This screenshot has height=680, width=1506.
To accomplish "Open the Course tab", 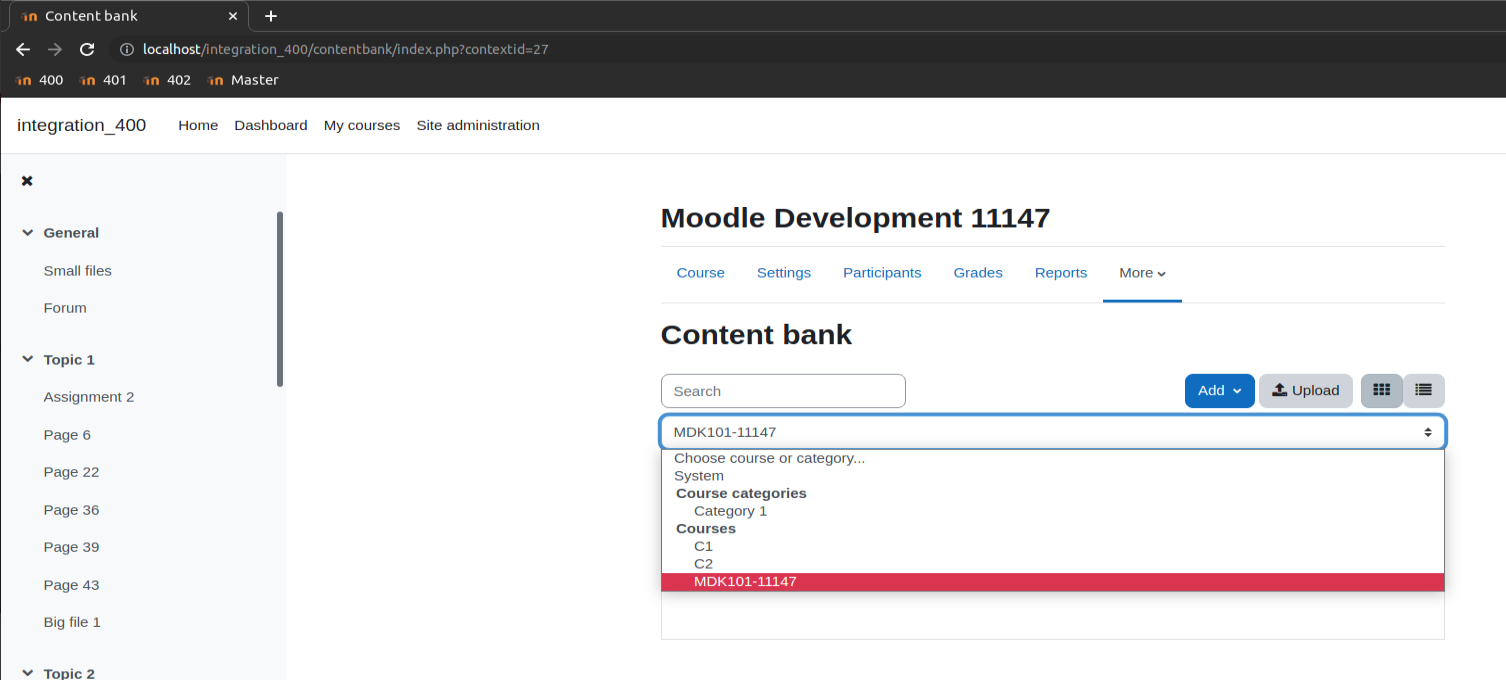I will (700, 273).
